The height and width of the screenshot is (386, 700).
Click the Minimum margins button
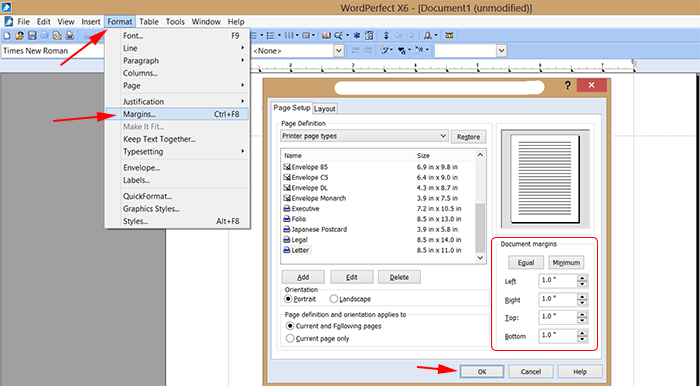[x=566, y=262]
